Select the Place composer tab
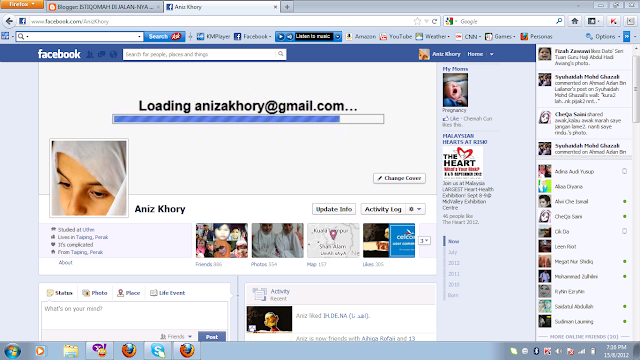 tap(129, 293)
